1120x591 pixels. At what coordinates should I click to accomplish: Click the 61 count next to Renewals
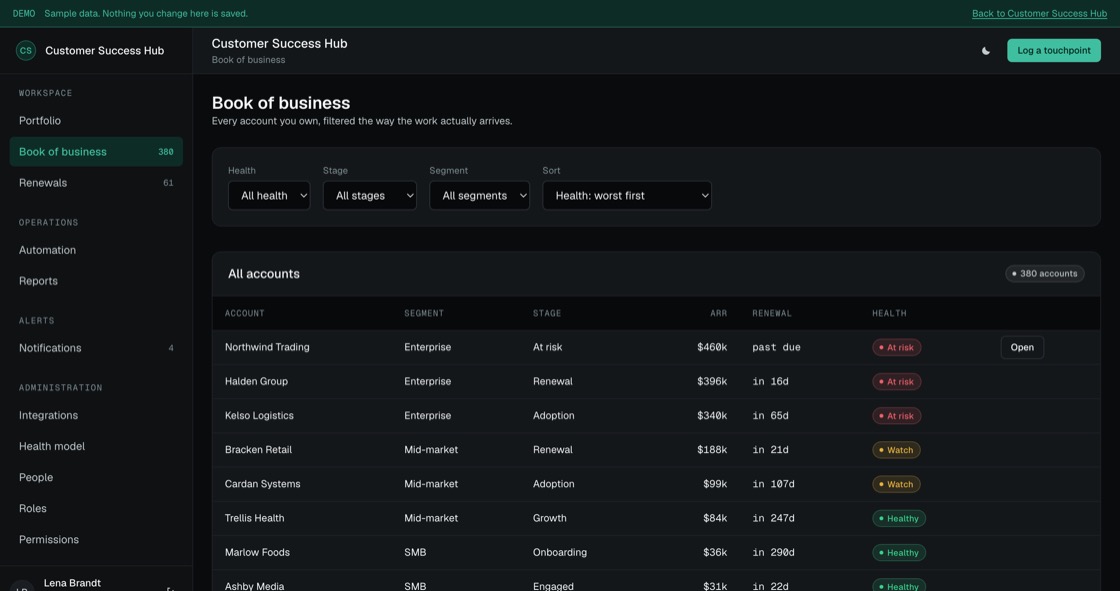[x=168, y=183]
